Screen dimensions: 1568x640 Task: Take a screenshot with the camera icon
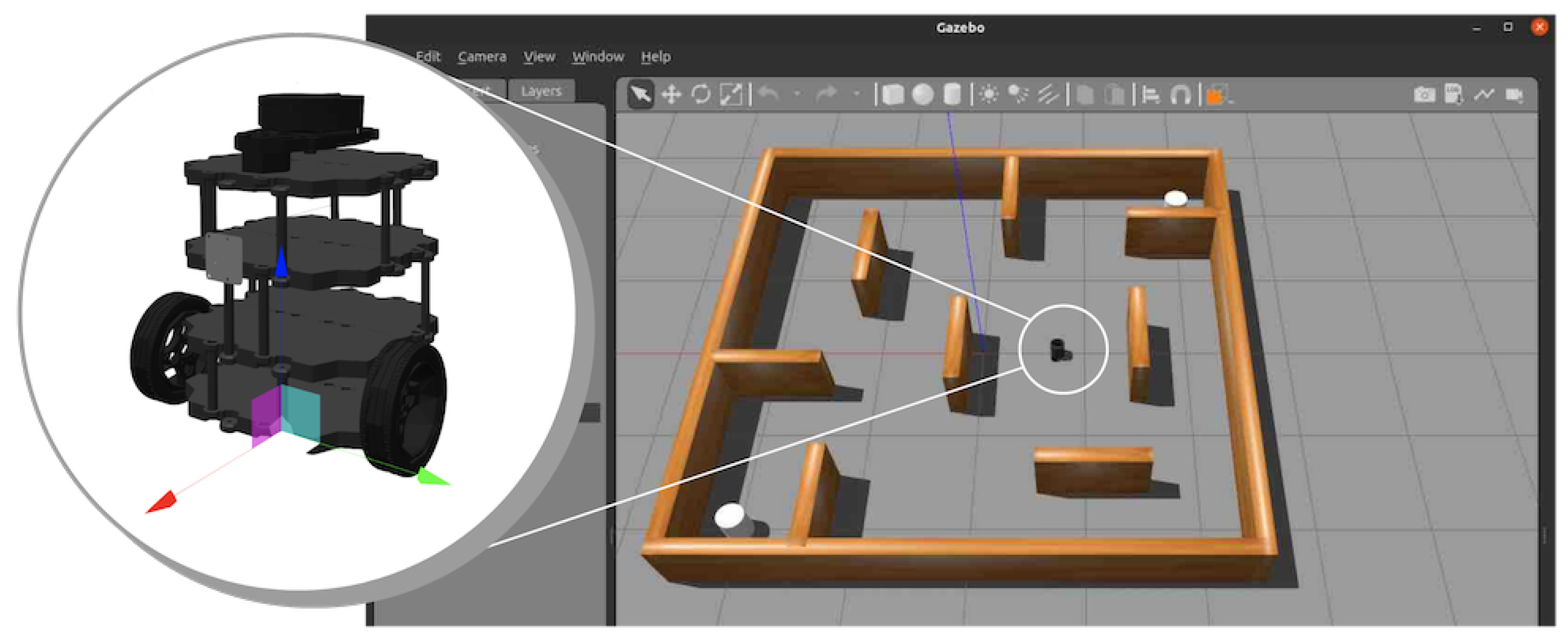click(1424, 95)
